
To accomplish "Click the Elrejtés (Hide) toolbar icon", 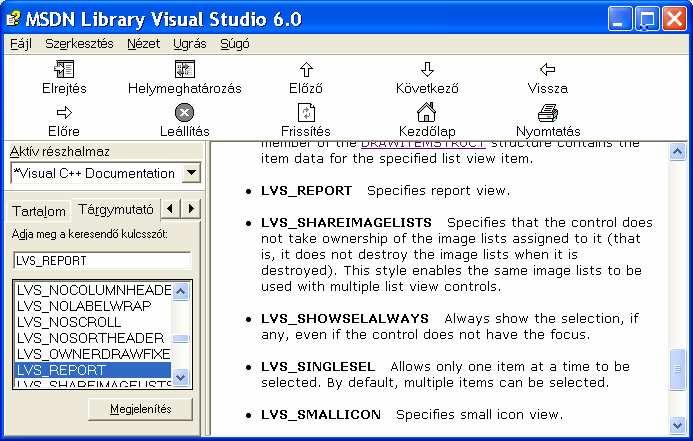I will tap(64, 69).
